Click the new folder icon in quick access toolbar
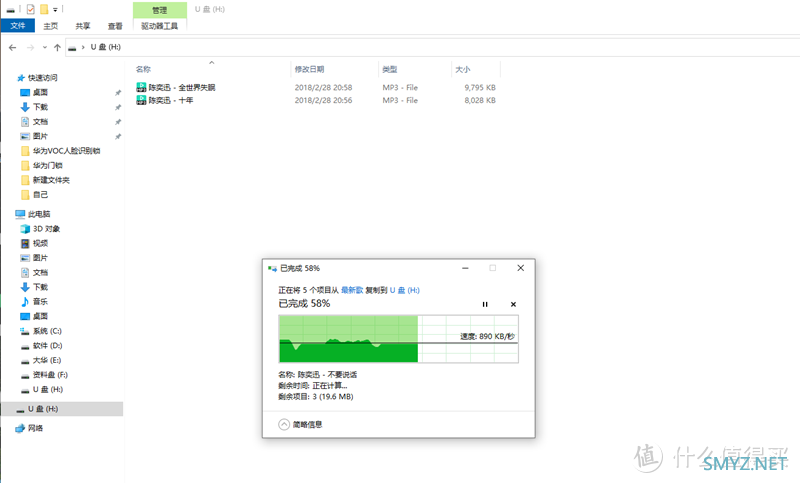This screenshot has width=800, height=483. [44, 9]
